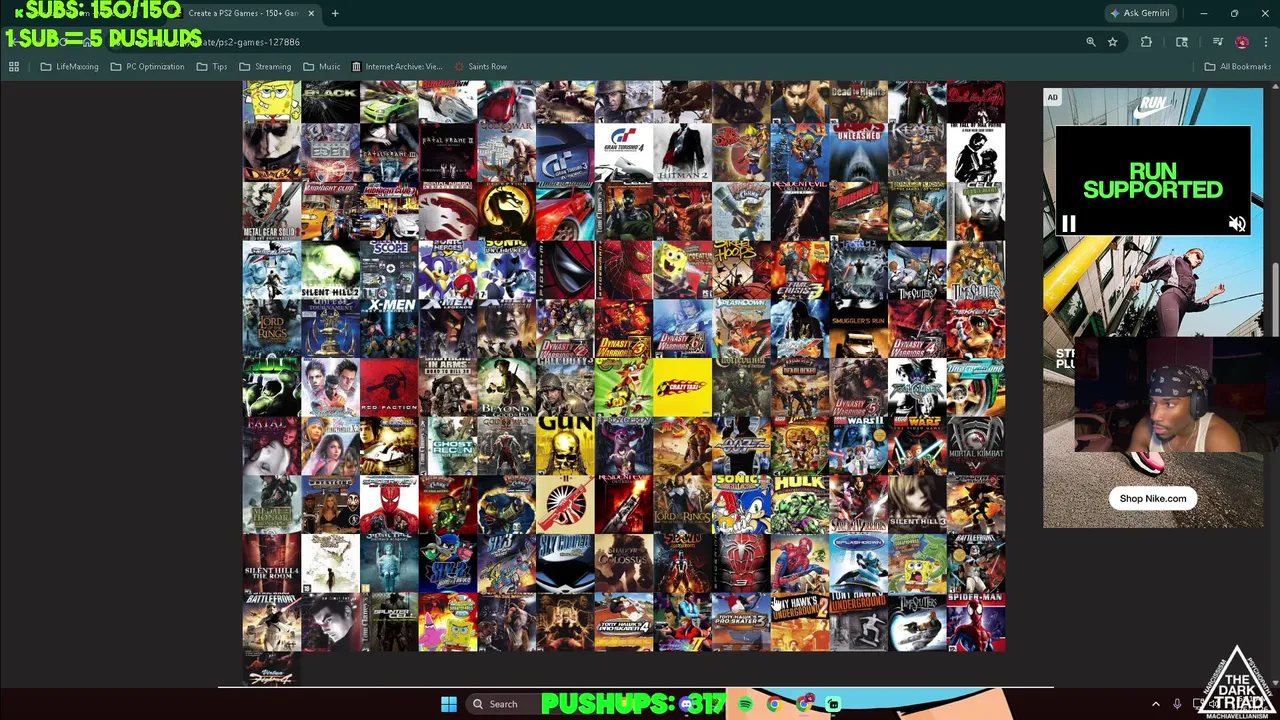
Task: Choose the Dynasty Warriors 3 cover
Action: click(624, 329)
